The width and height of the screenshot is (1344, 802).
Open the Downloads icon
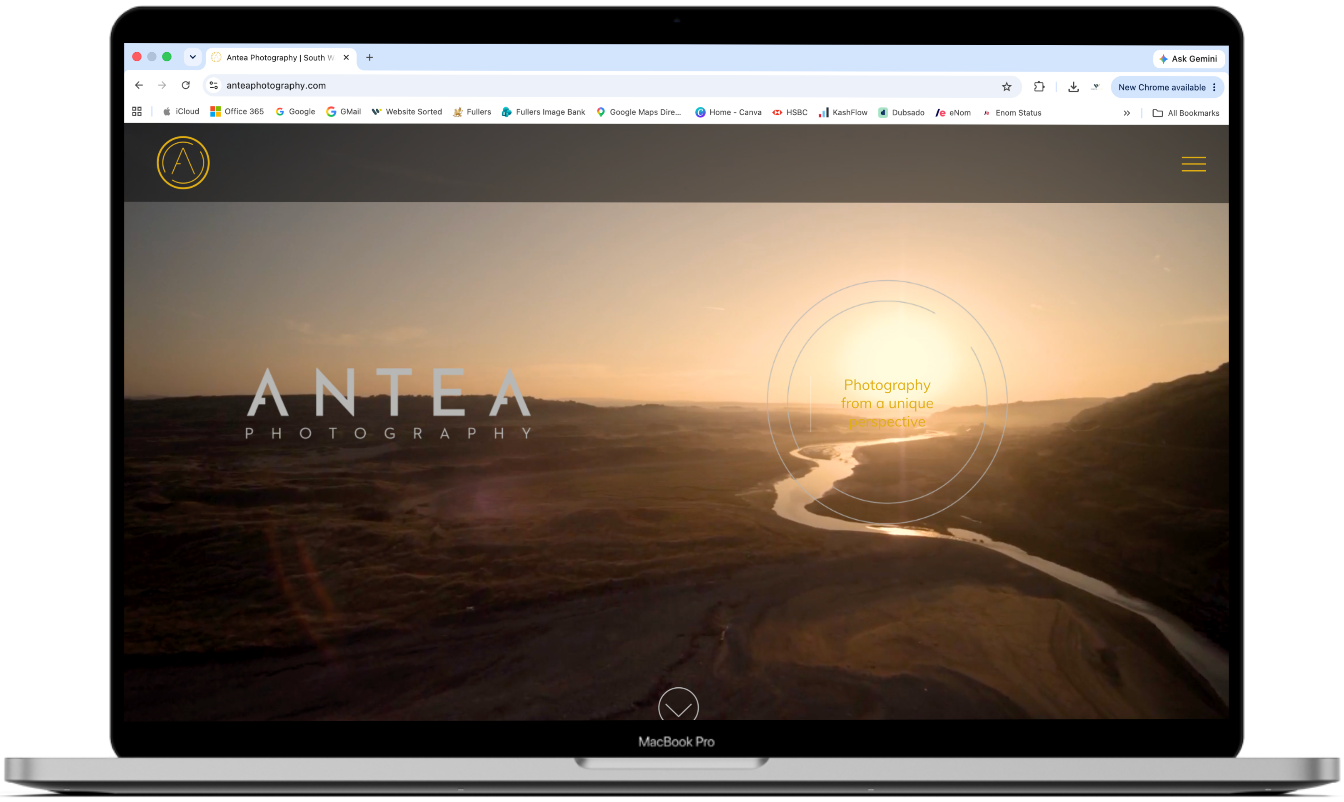tap(1073, 87)
